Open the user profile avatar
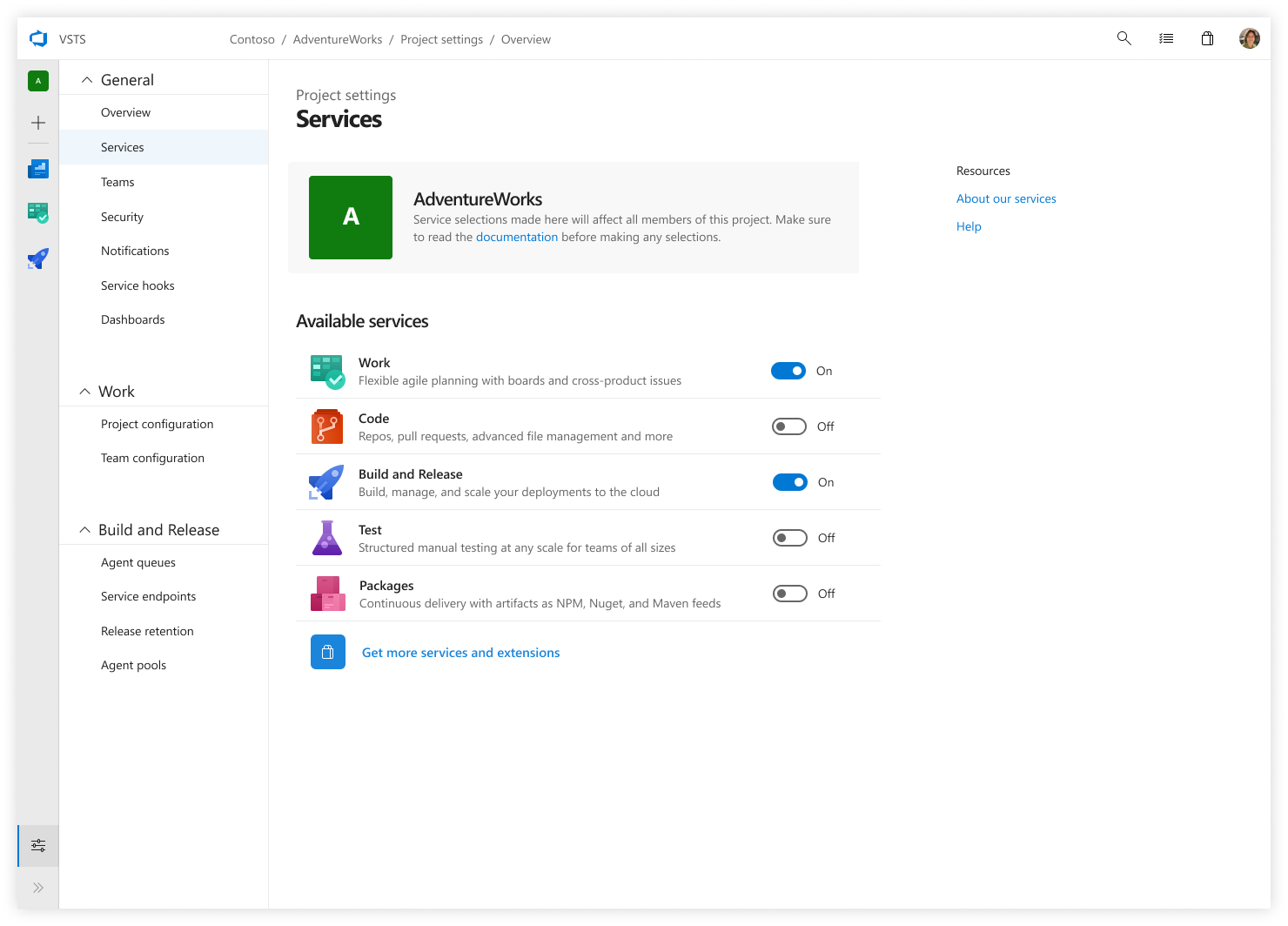This screenshot has height=926, width=1288. [x=1250, y=38]
